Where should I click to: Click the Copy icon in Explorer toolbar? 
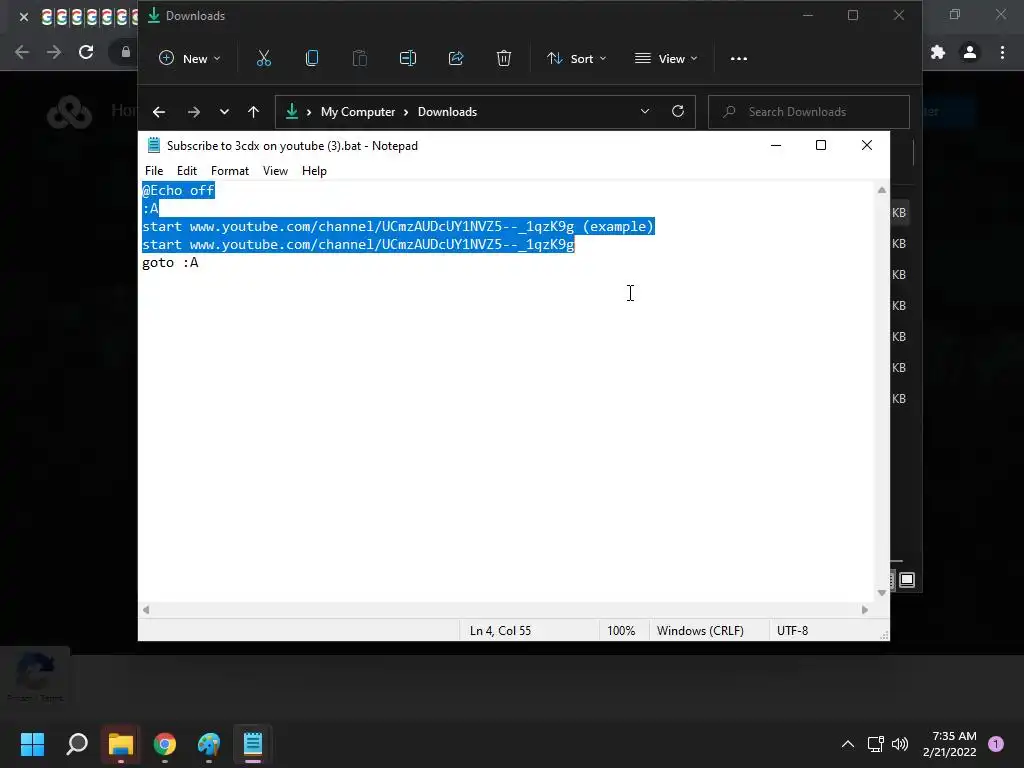312,59
